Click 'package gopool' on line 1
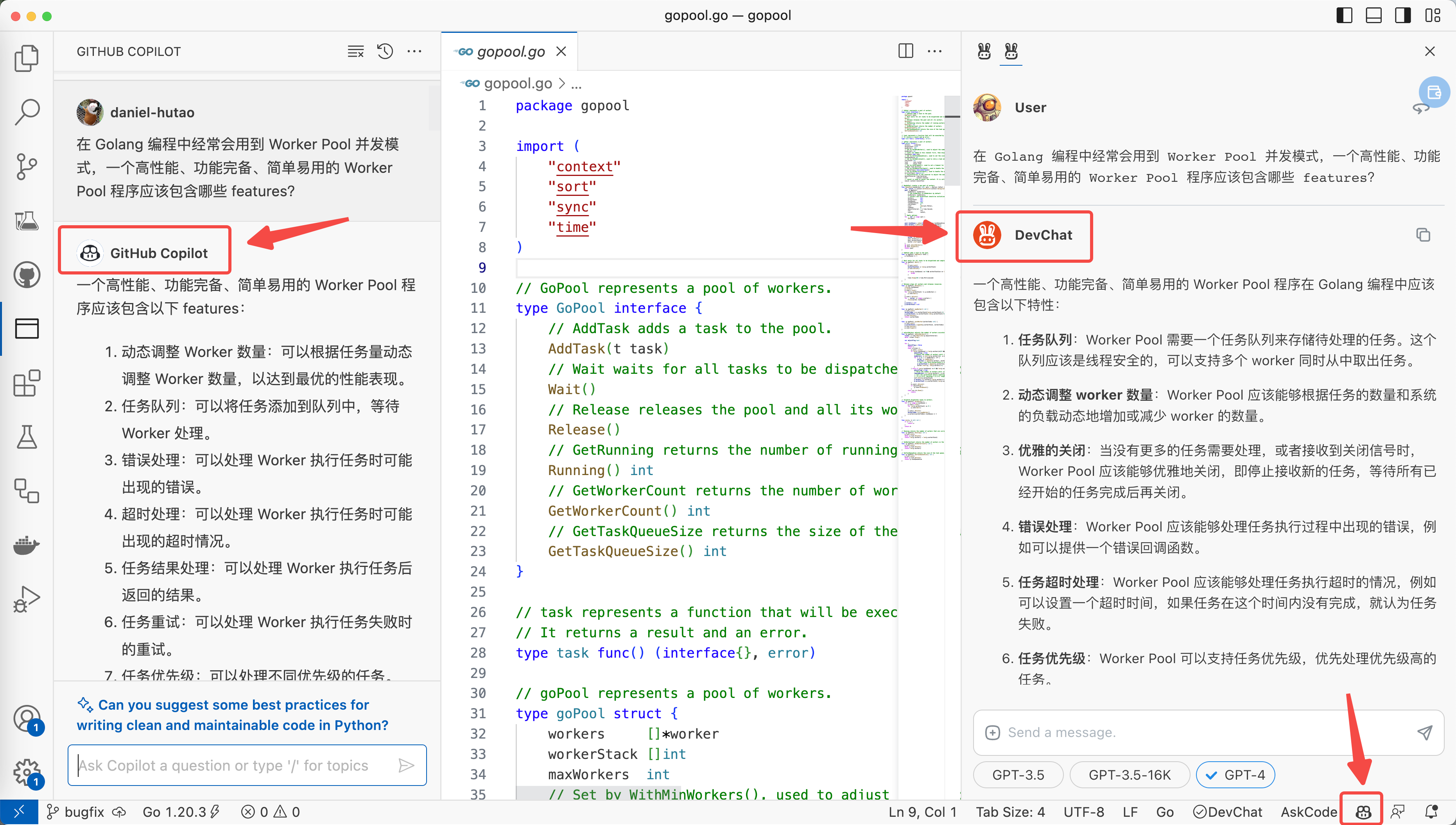 (572, 106)
